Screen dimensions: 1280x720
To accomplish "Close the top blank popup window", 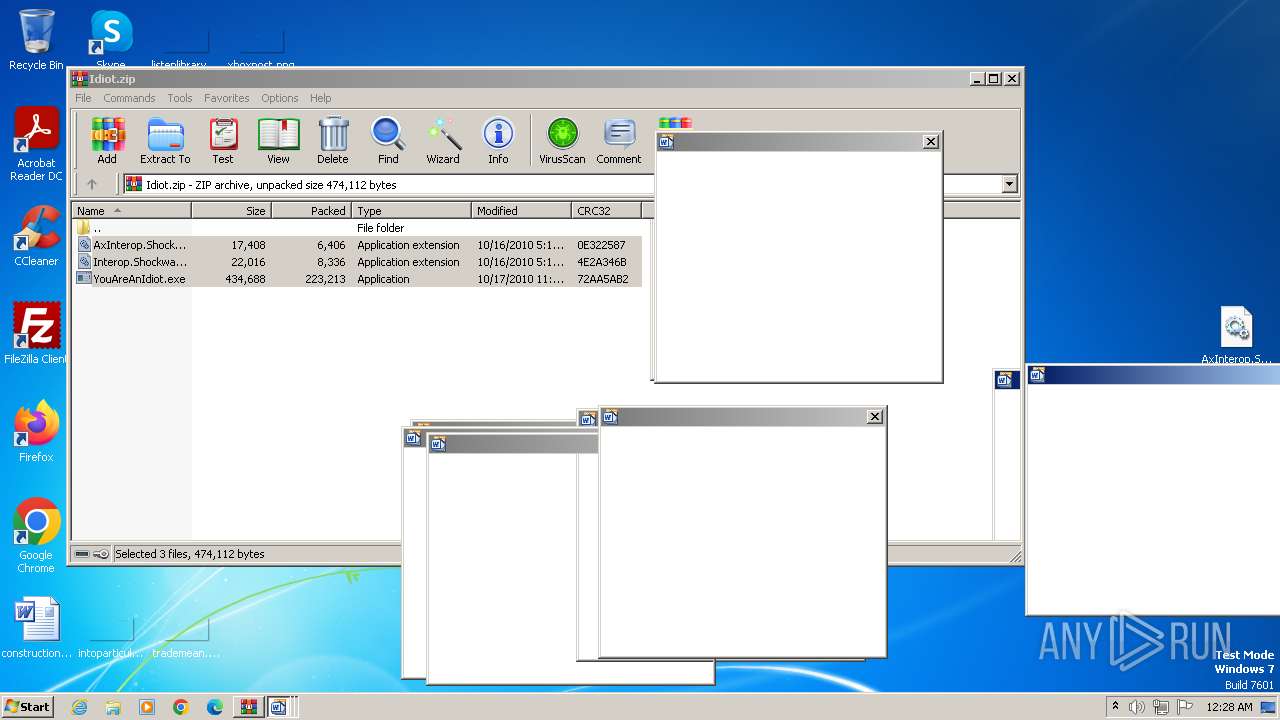I will [x=931, y=141].
